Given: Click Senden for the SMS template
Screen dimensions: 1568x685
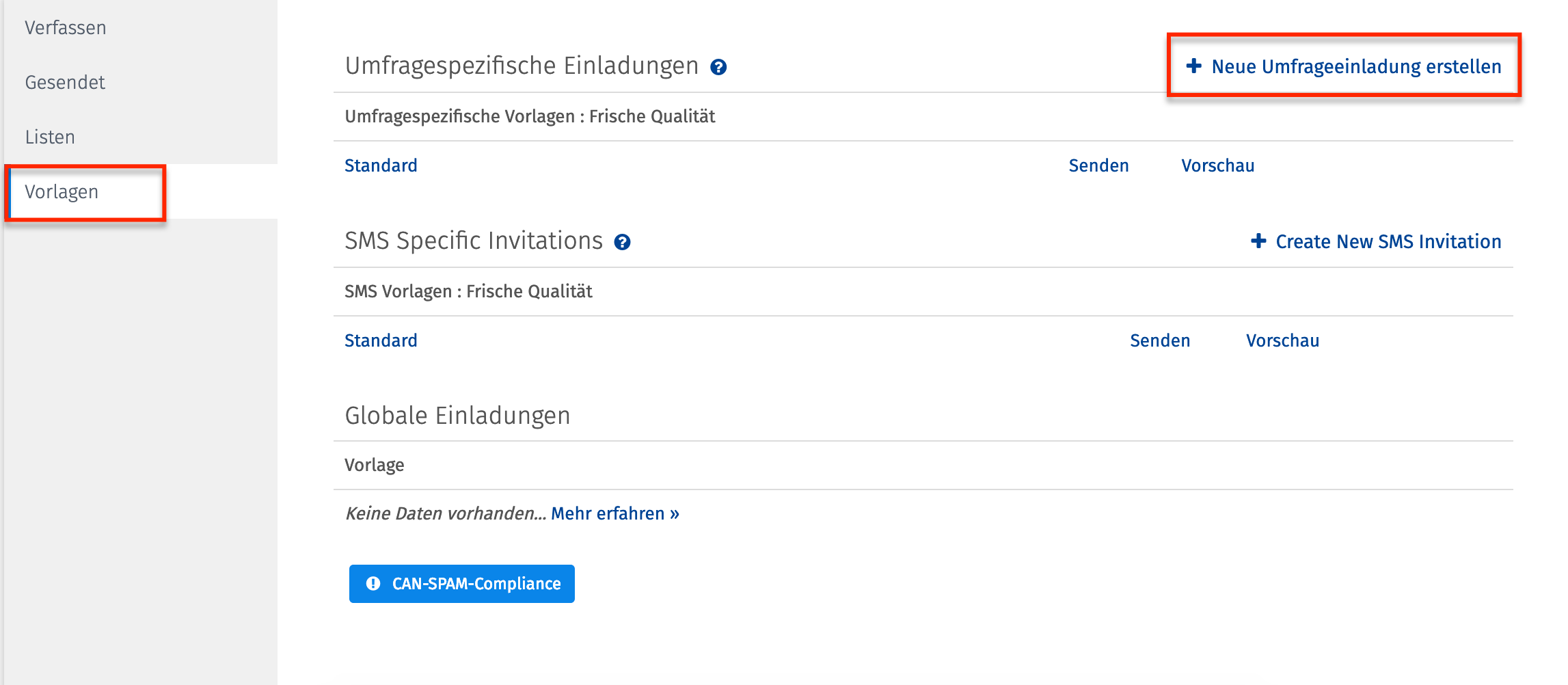Looking at the screenshot, I should [1160, 341].
